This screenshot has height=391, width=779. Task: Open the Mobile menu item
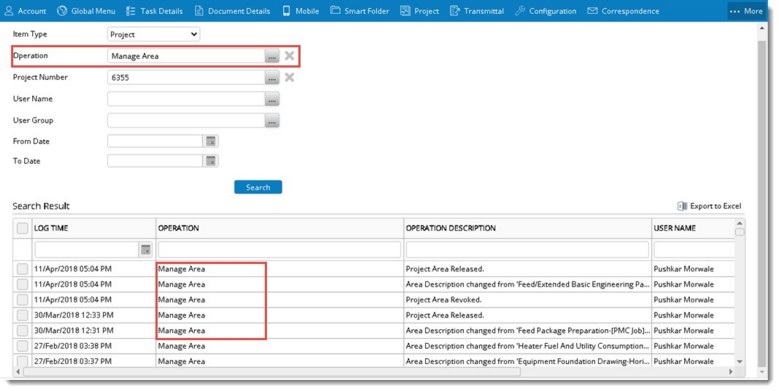[301, 11]
